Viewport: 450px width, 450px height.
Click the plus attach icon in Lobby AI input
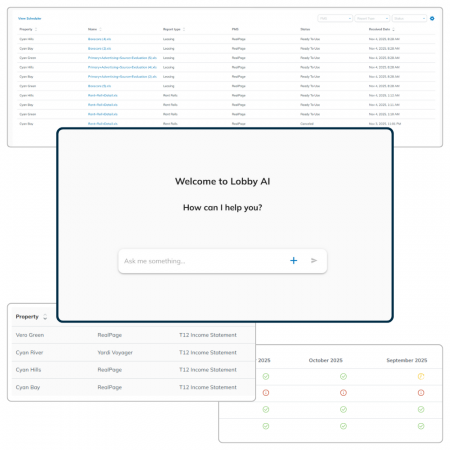coord(293,261)
